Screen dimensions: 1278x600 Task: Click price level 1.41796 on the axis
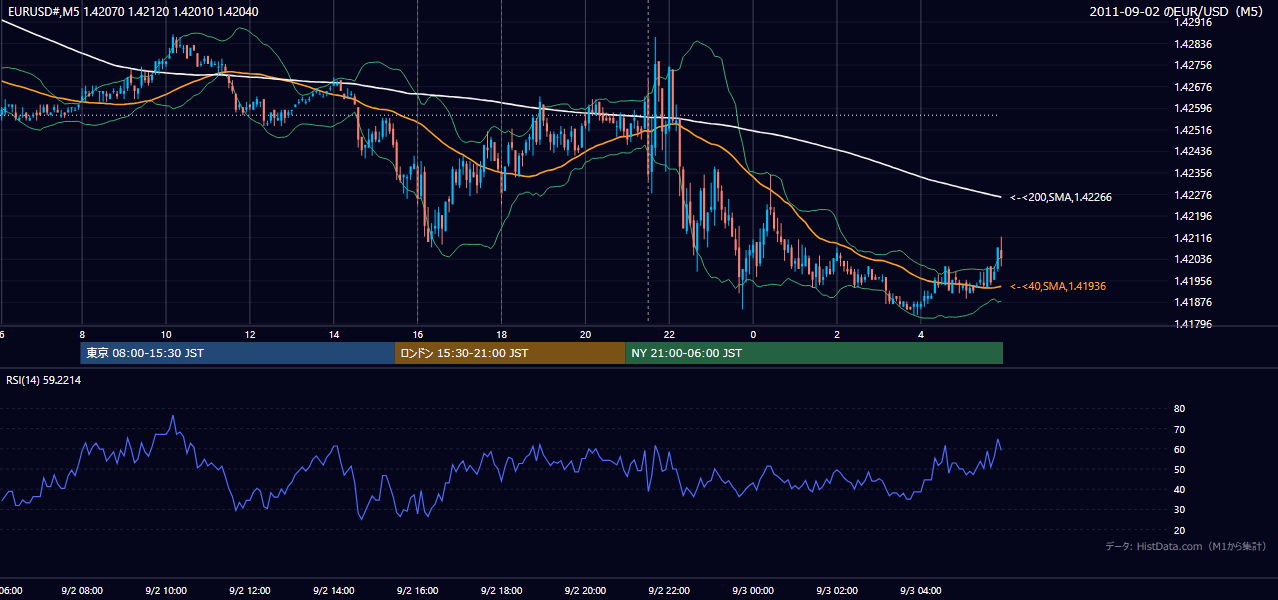[x=1195, y=323]
